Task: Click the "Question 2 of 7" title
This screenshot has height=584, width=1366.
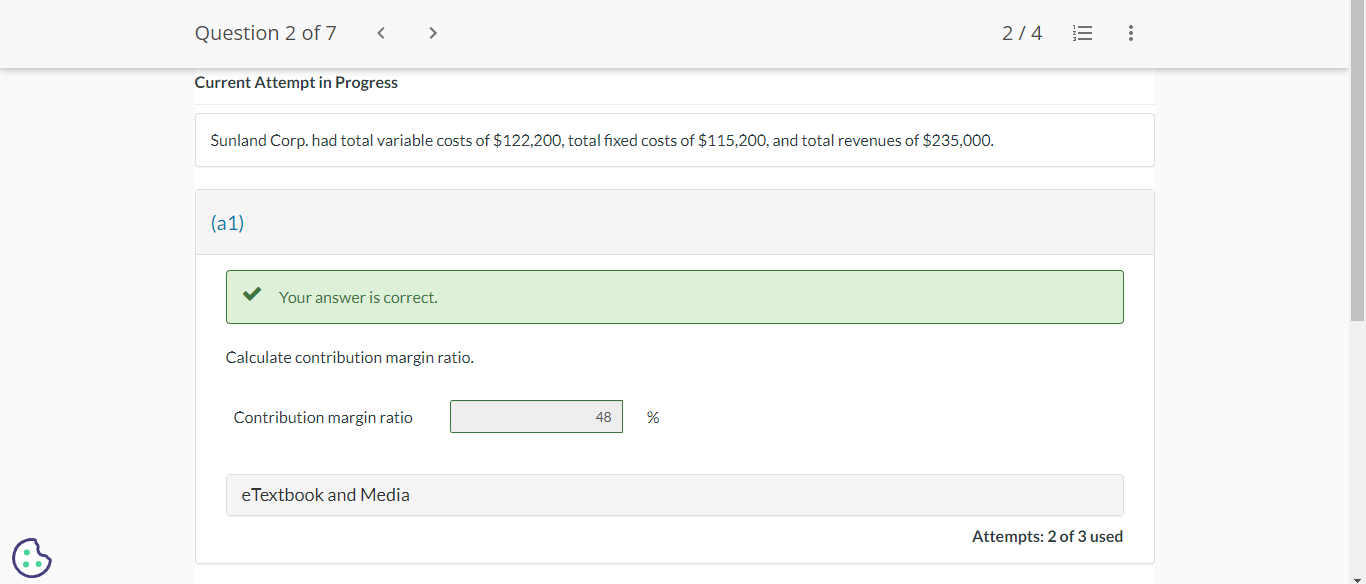Action: pyautogui.click(x=265, y=33)
